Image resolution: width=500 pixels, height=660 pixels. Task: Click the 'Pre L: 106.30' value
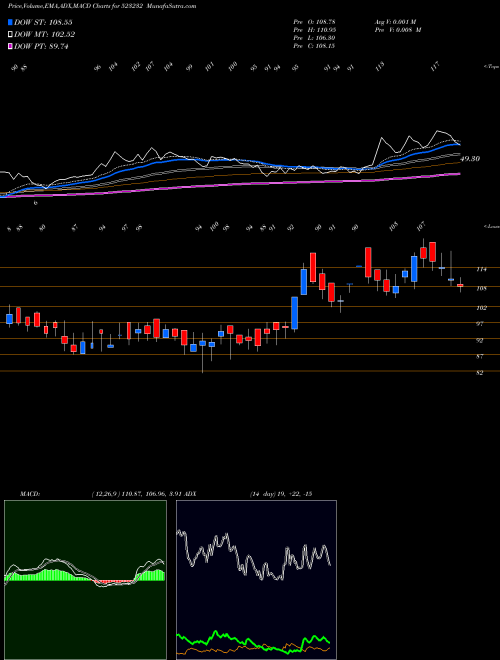coord(314,38)
